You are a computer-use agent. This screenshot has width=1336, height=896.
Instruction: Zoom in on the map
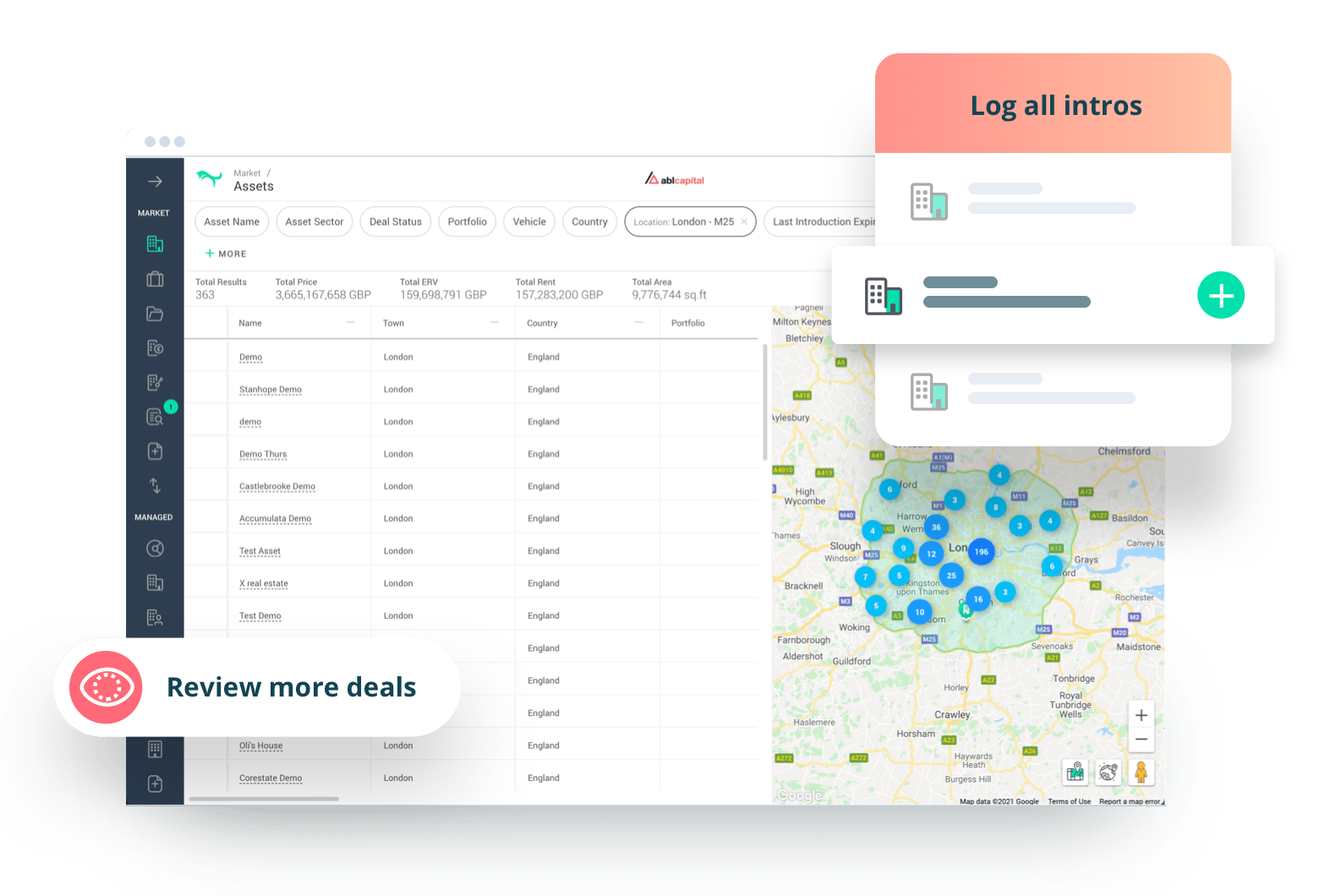point(1141,715)
